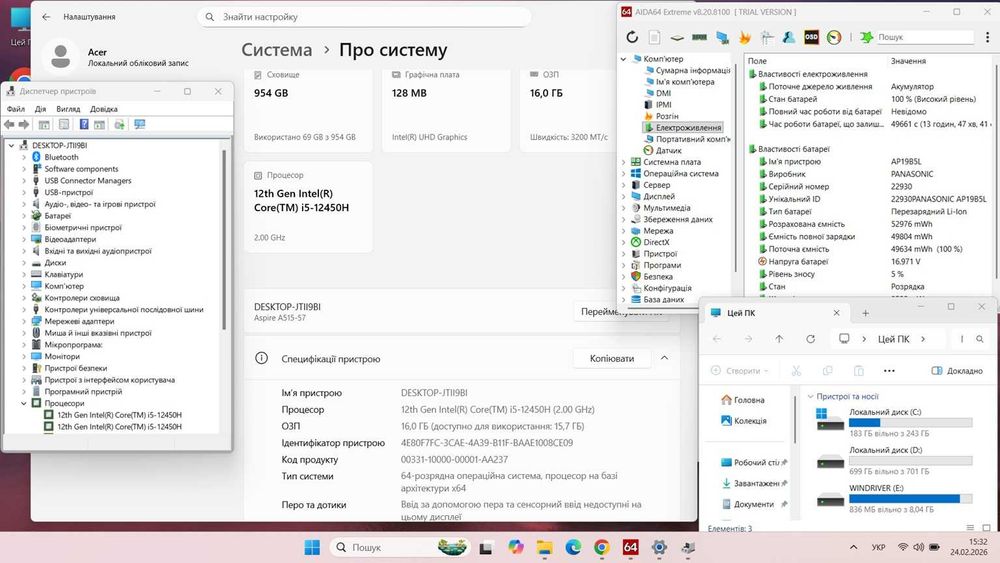This screenshot has height=563, width=1000.
Task: Open the File Explorer three-dot more menu
Action: (889, 370)
